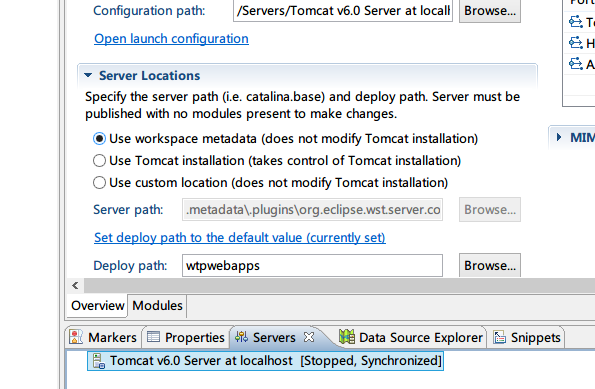Click the Configuration path text field
The width and height of the screenshot is (595, 389).
click(343, 11)
